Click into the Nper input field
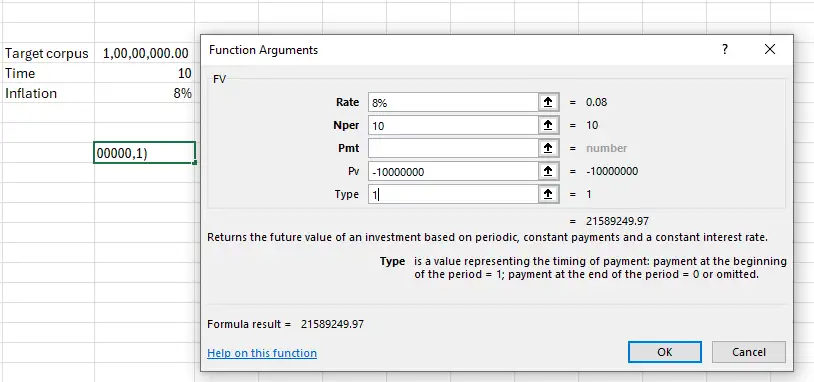The width and height of the screenshot is (814, 382). 453,125
